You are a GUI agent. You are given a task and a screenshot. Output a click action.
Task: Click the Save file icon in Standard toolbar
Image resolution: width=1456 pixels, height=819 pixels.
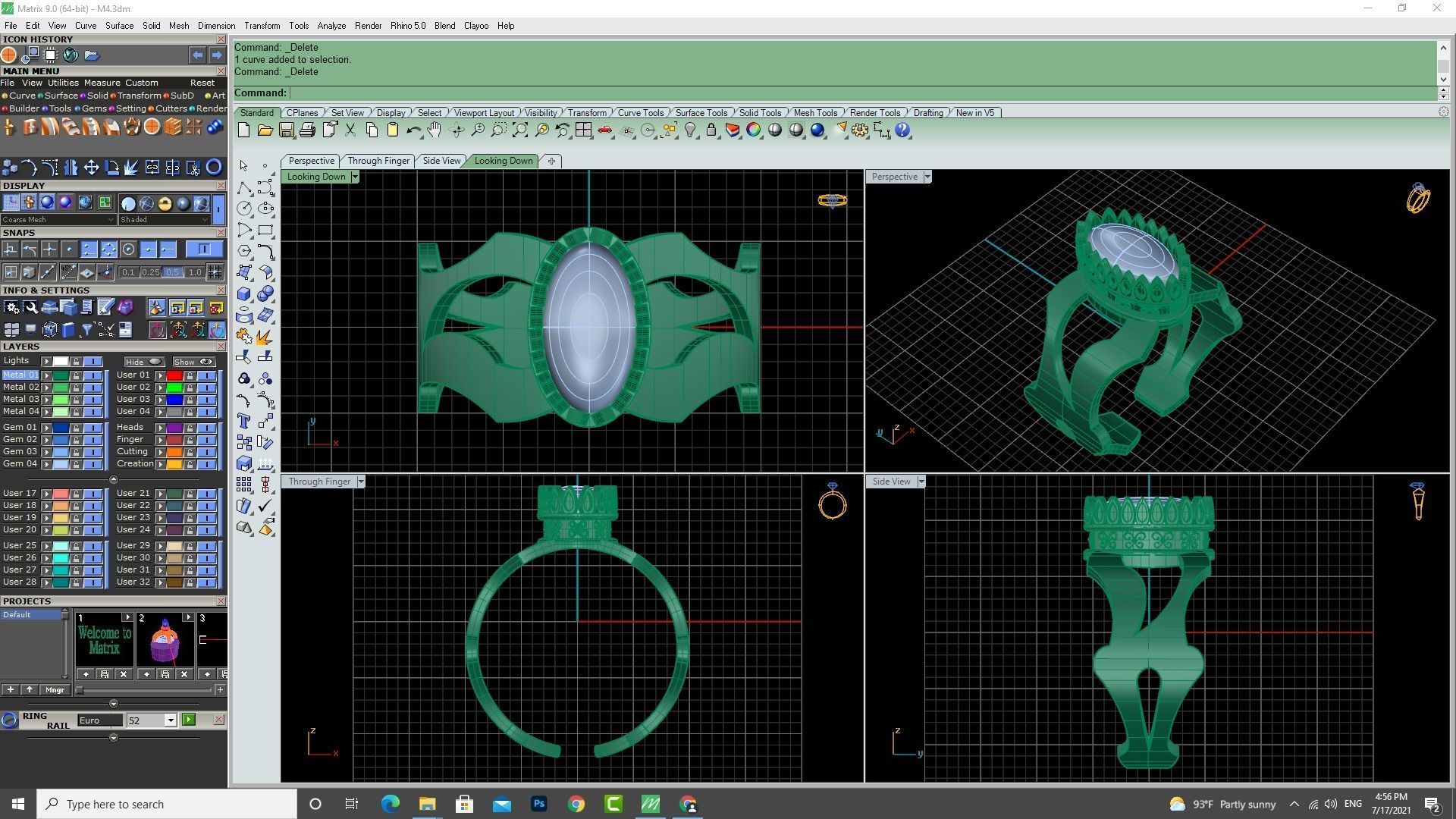[286, 130]
